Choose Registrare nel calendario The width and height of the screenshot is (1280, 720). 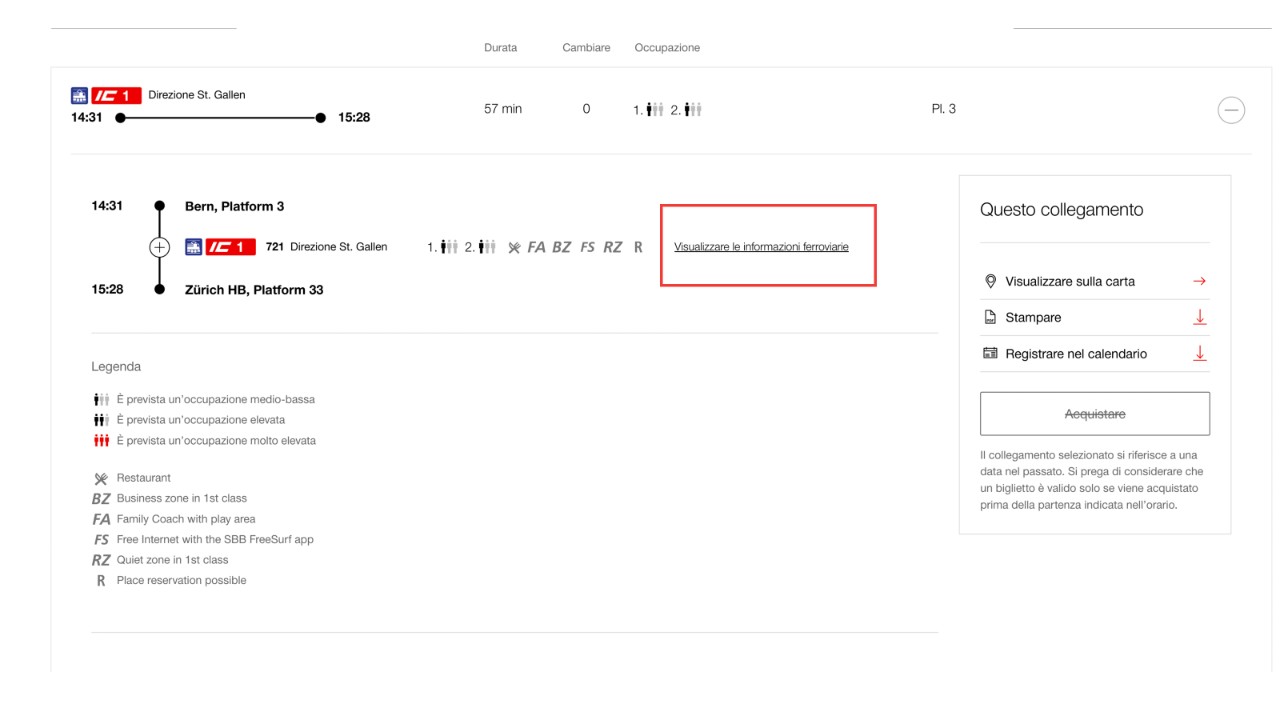[1076, 354]
